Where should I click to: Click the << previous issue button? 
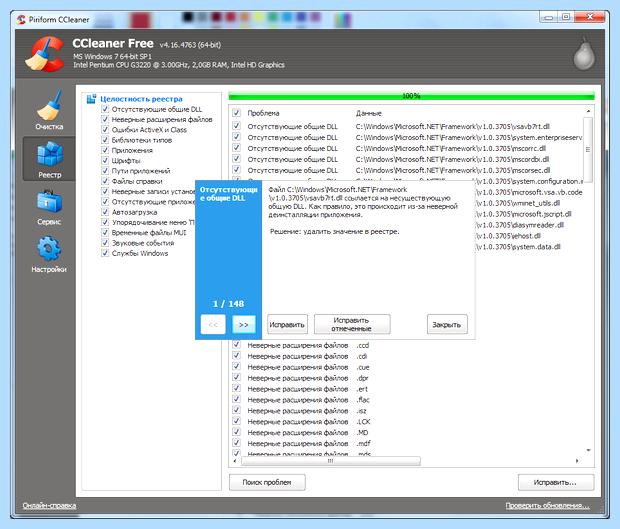coord(213,325)
